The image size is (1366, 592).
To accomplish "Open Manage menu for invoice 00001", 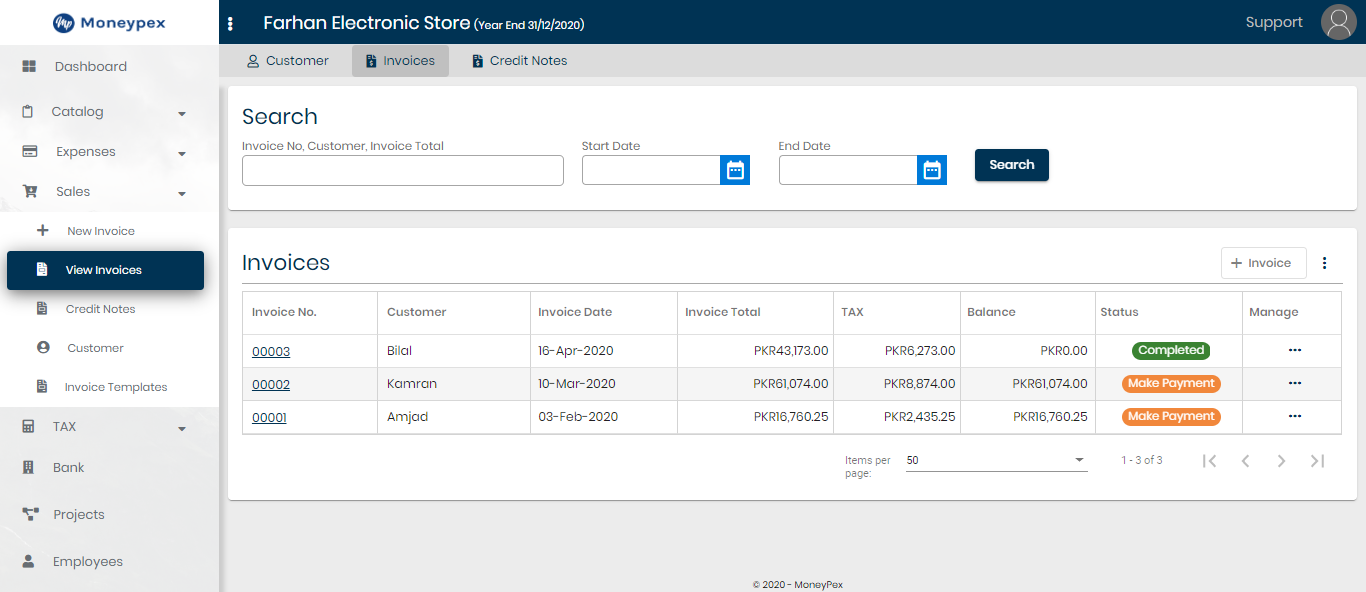I will coord(1295,416).
